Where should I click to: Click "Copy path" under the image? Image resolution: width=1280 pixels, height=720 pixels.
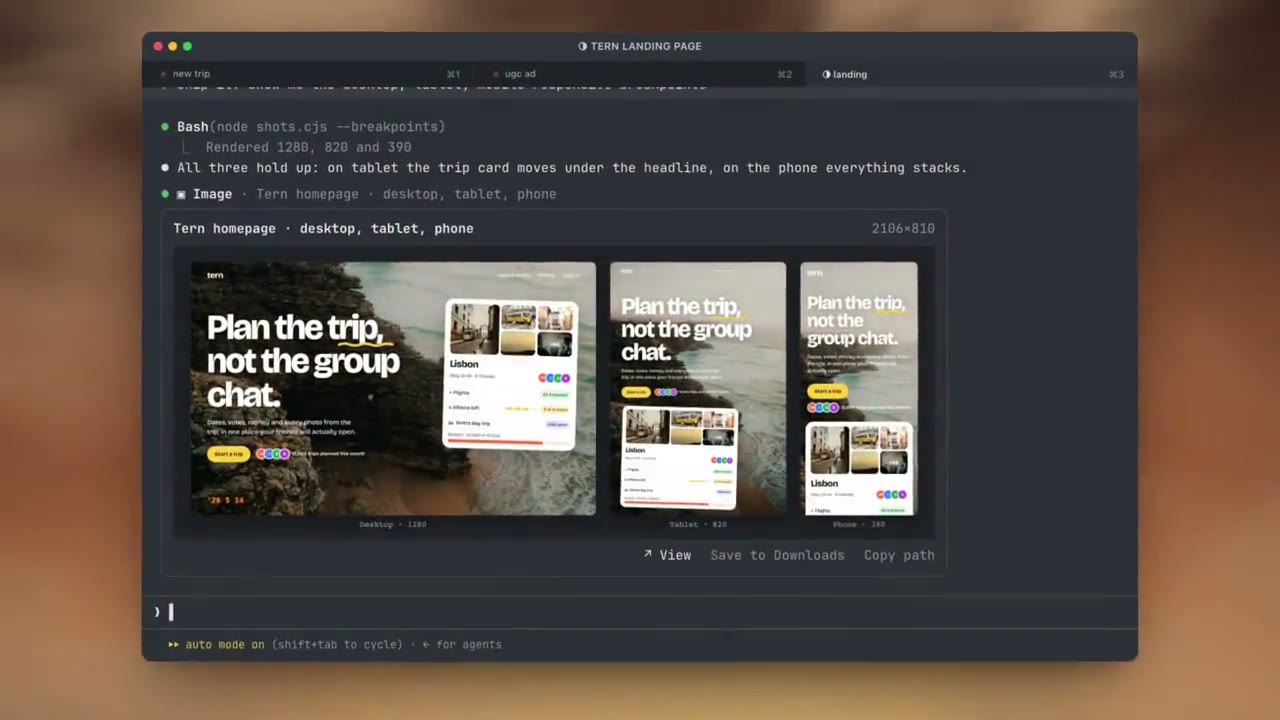coord(899,555)
